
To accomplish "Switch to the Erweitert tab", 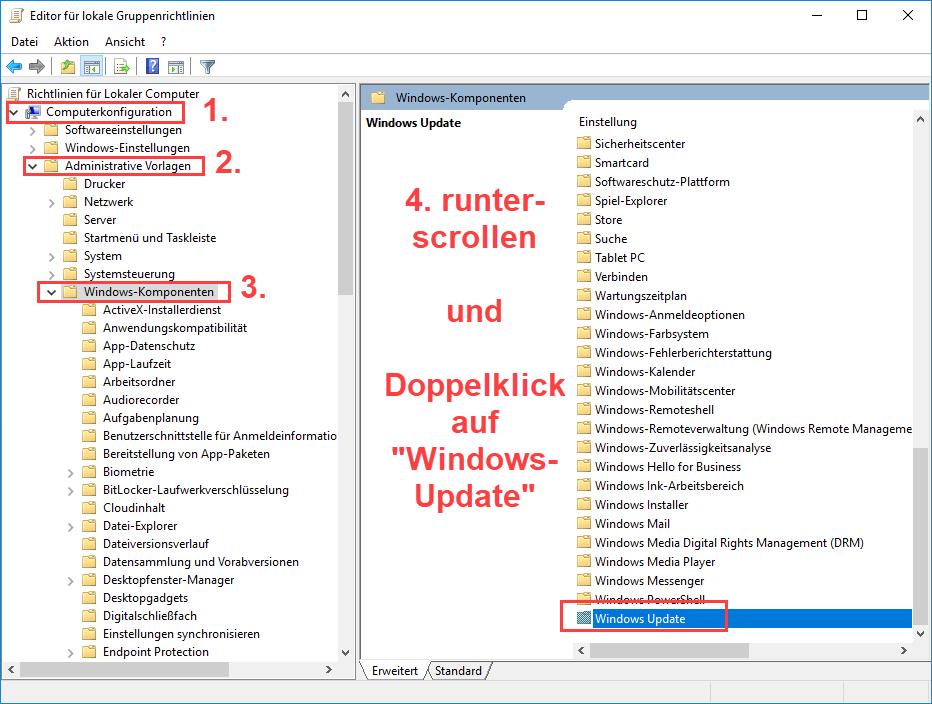I will [x=395, y=671].
